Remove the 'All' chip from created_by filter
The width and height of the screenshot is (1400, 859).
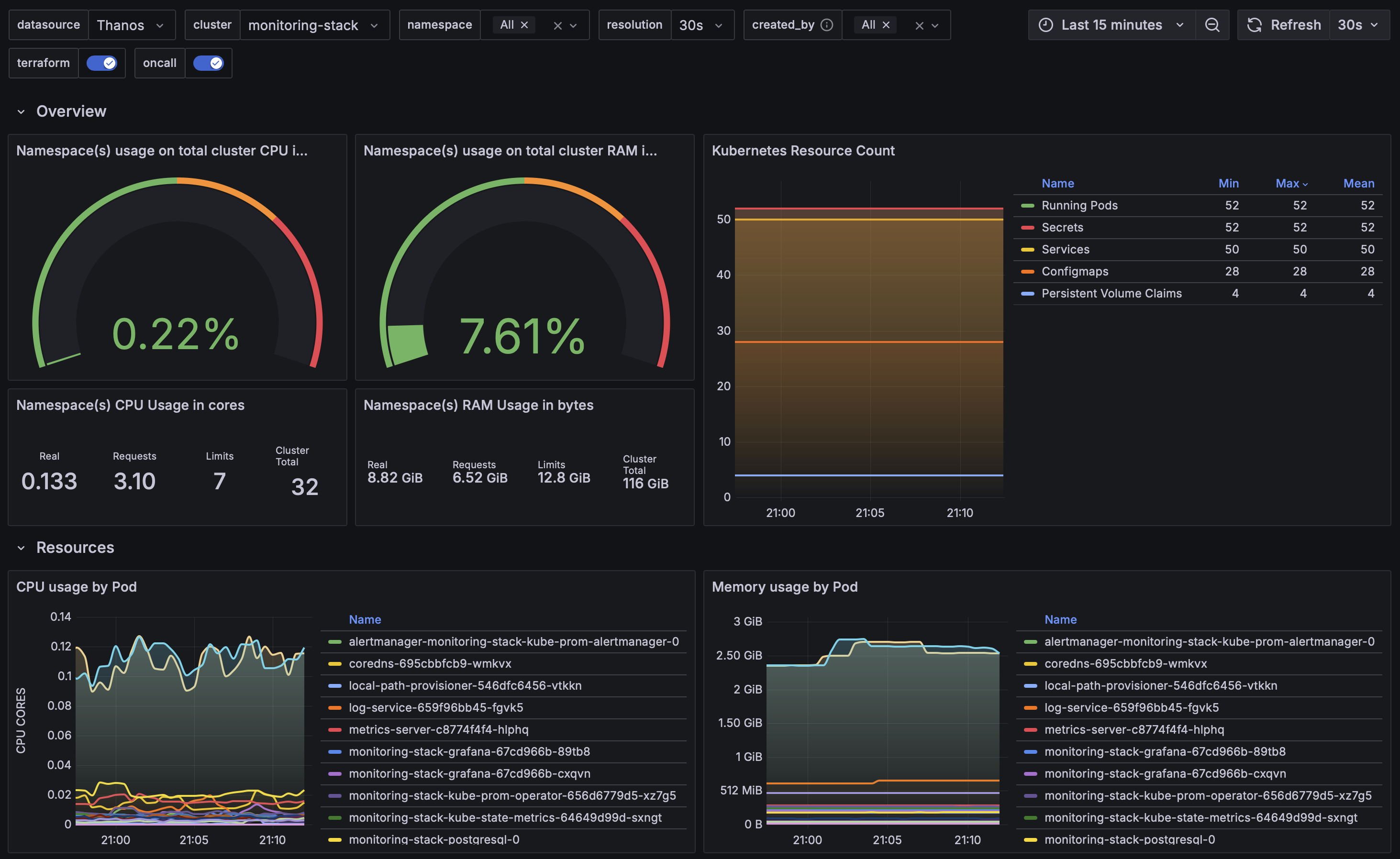886,25
